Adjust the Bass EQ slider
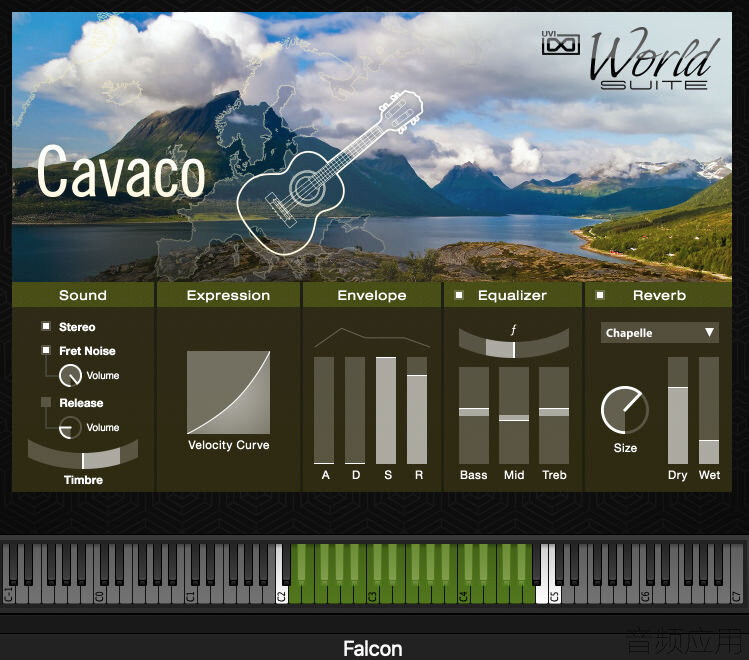749x660 pixels. tap(474, 415)
